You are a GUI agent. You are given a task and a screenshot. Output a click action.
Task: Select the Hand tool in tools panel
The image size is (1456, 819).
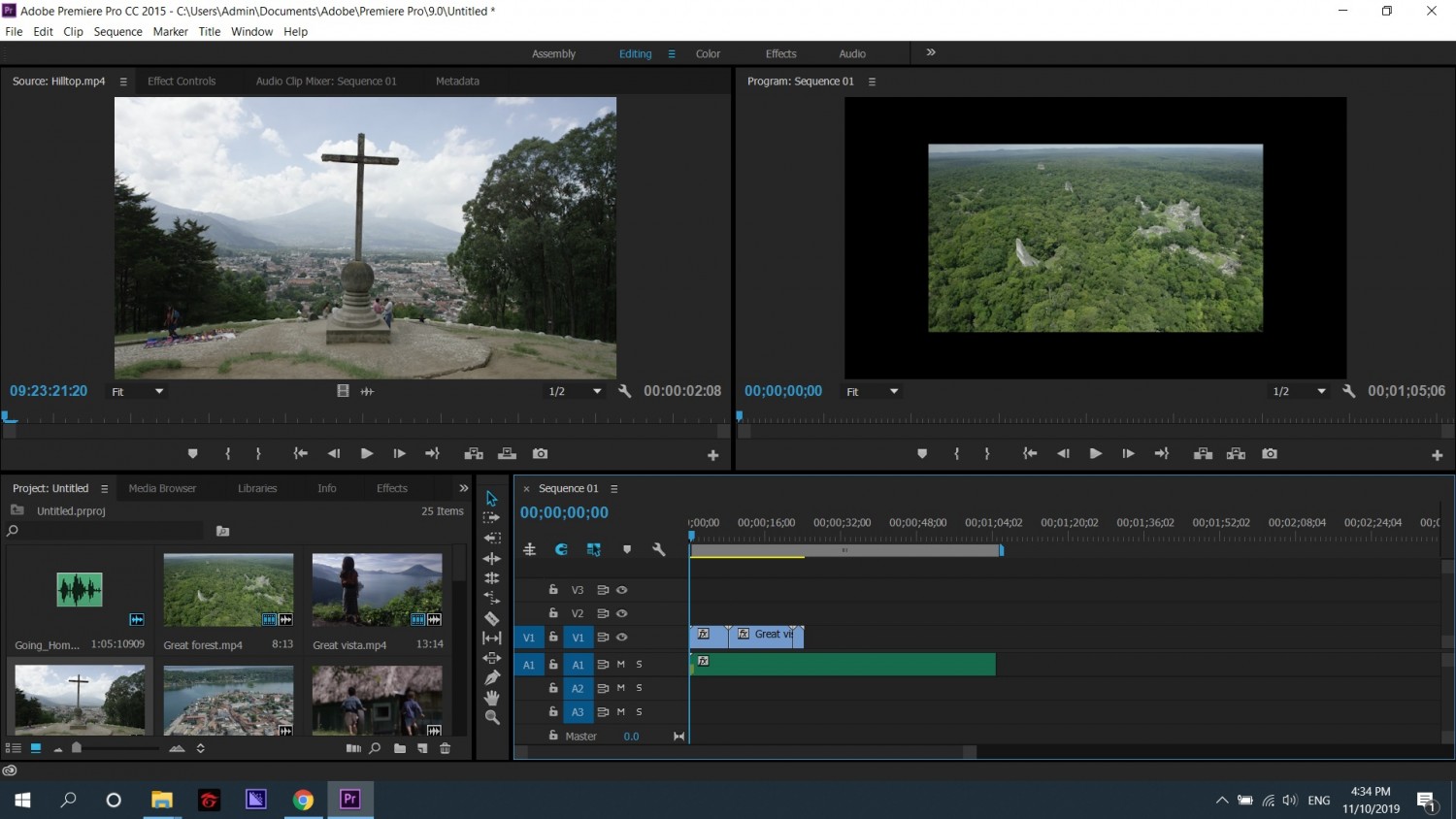click(492, 698)
